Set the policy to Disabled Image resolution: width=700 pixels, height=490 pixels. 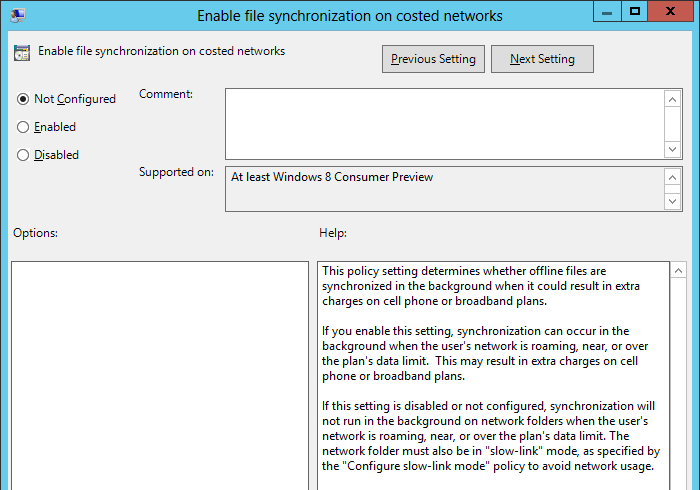pos(23,155)
